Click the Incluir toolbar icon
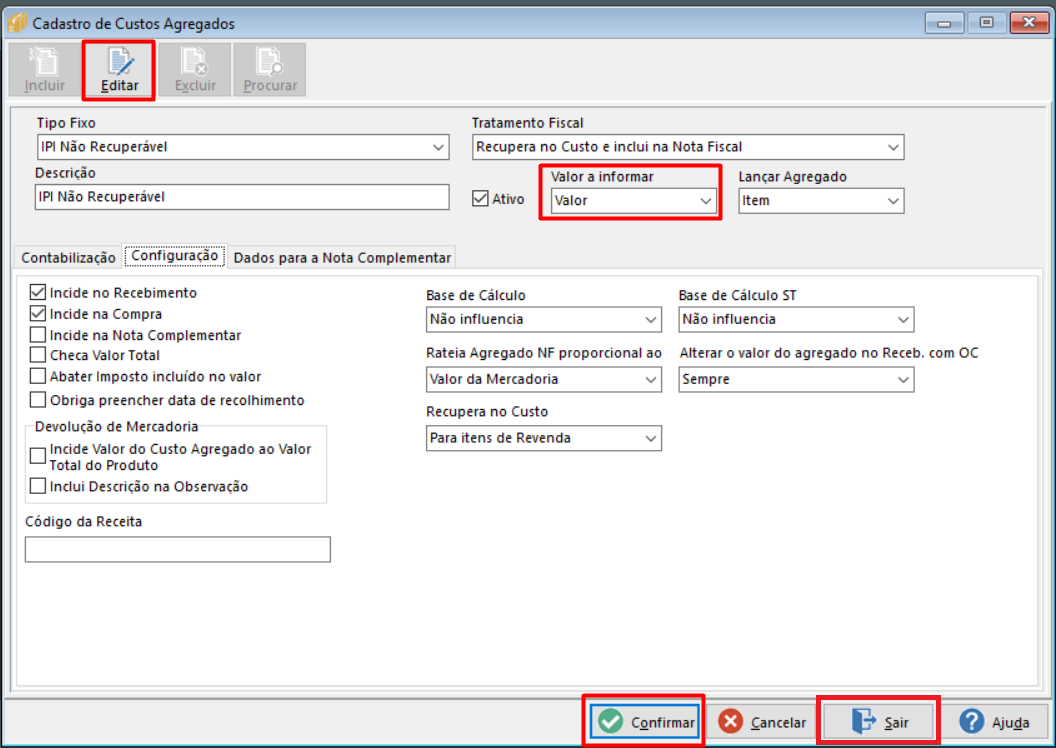 pos(45,70)
